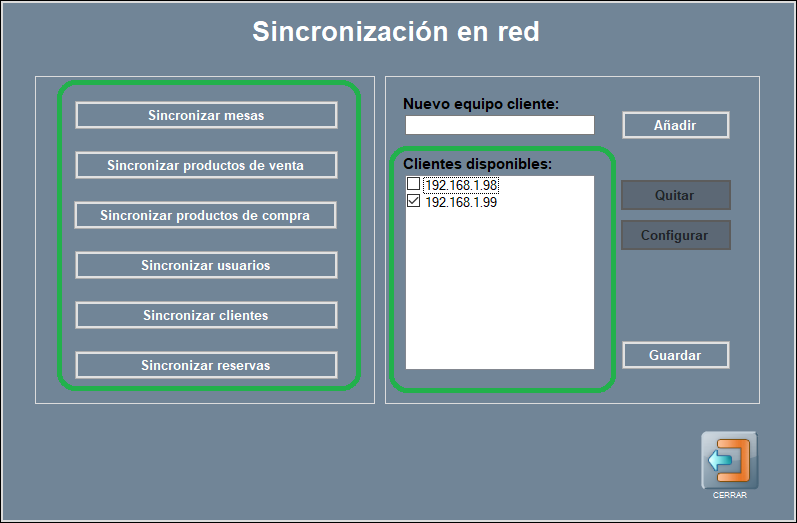Screen dimensions: 797x523
Task: Click the Sincronizar clientes button
Action: tap(206, 315)
